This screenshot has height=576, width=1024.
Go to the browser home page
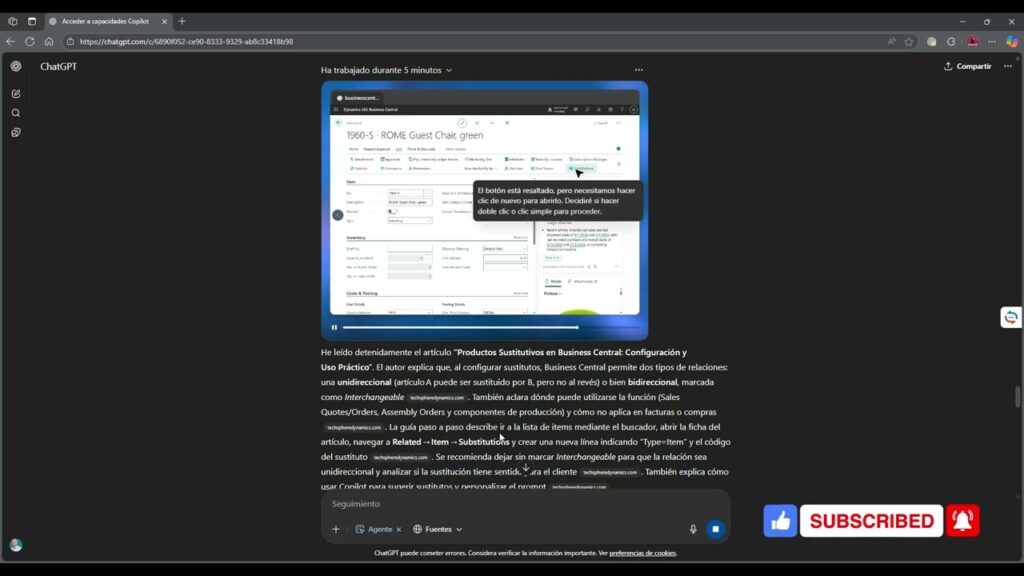49,42
